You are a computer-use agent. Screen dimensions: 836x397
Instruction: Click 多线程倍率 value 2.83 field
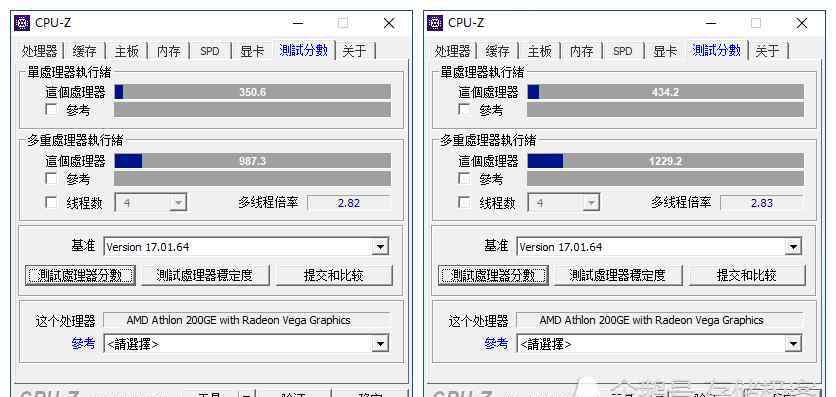pyautogui.click(x=762, y=203)
